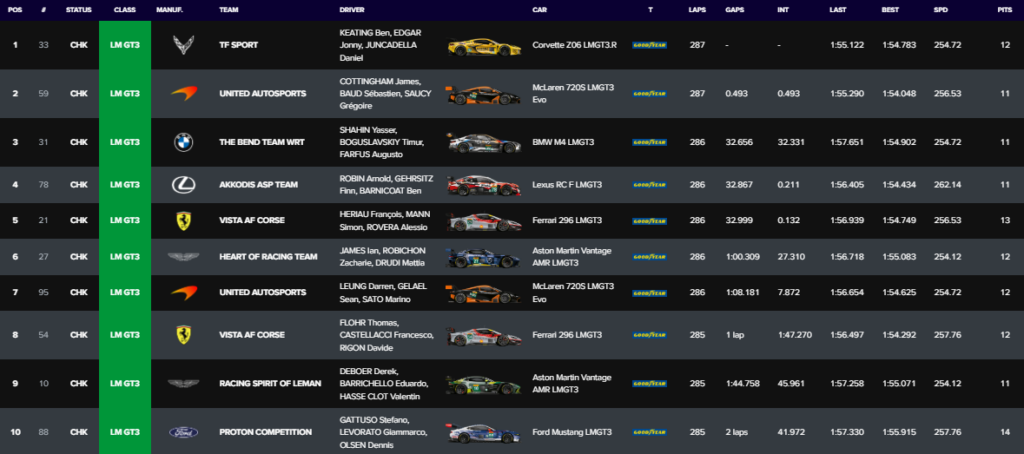Click the KEATING Ben driver lineup text
This screenshot has width=1024, height=454.
click(x=382, y=45)
